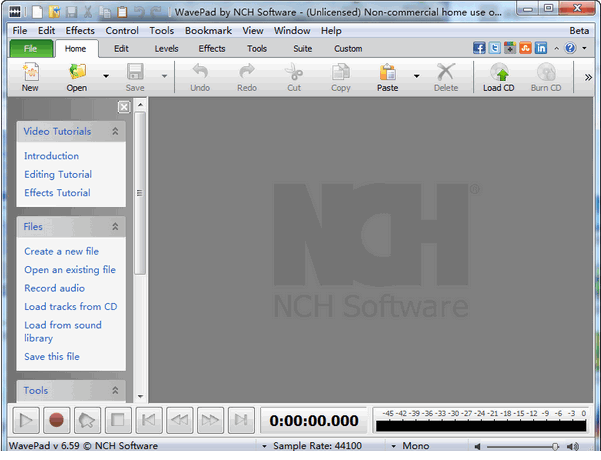Stop playback with the square Stop button
Screen dimensions: 601x460
(x=118, y=420)
